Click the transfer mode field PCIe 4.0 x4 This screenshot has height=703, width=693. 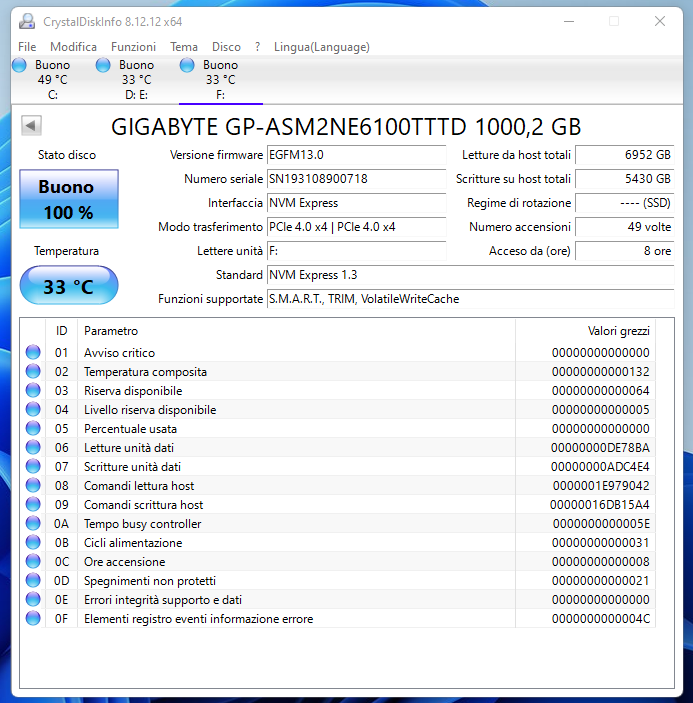coord(356,227)
